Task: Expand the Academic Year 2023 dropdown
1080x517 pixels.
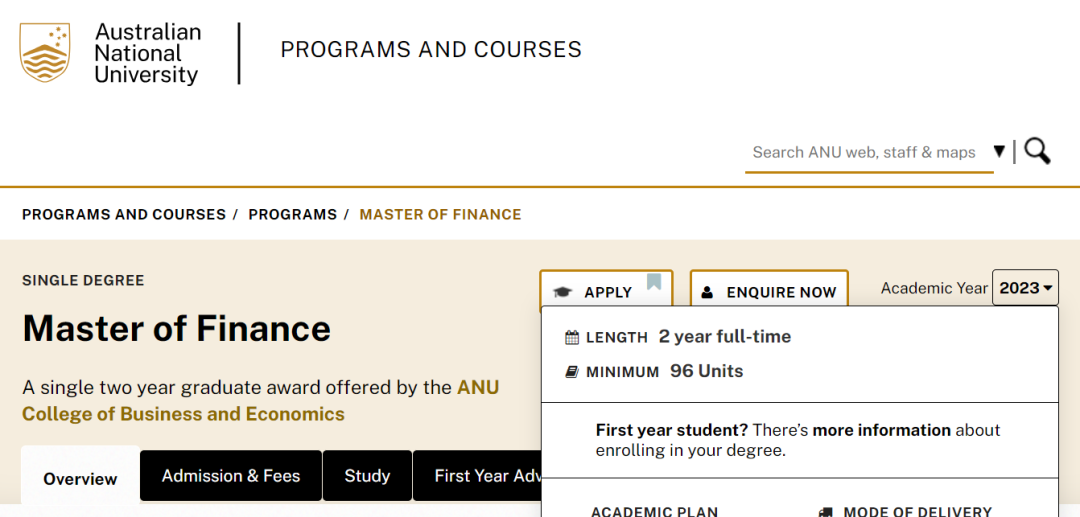Action: 1025,288
